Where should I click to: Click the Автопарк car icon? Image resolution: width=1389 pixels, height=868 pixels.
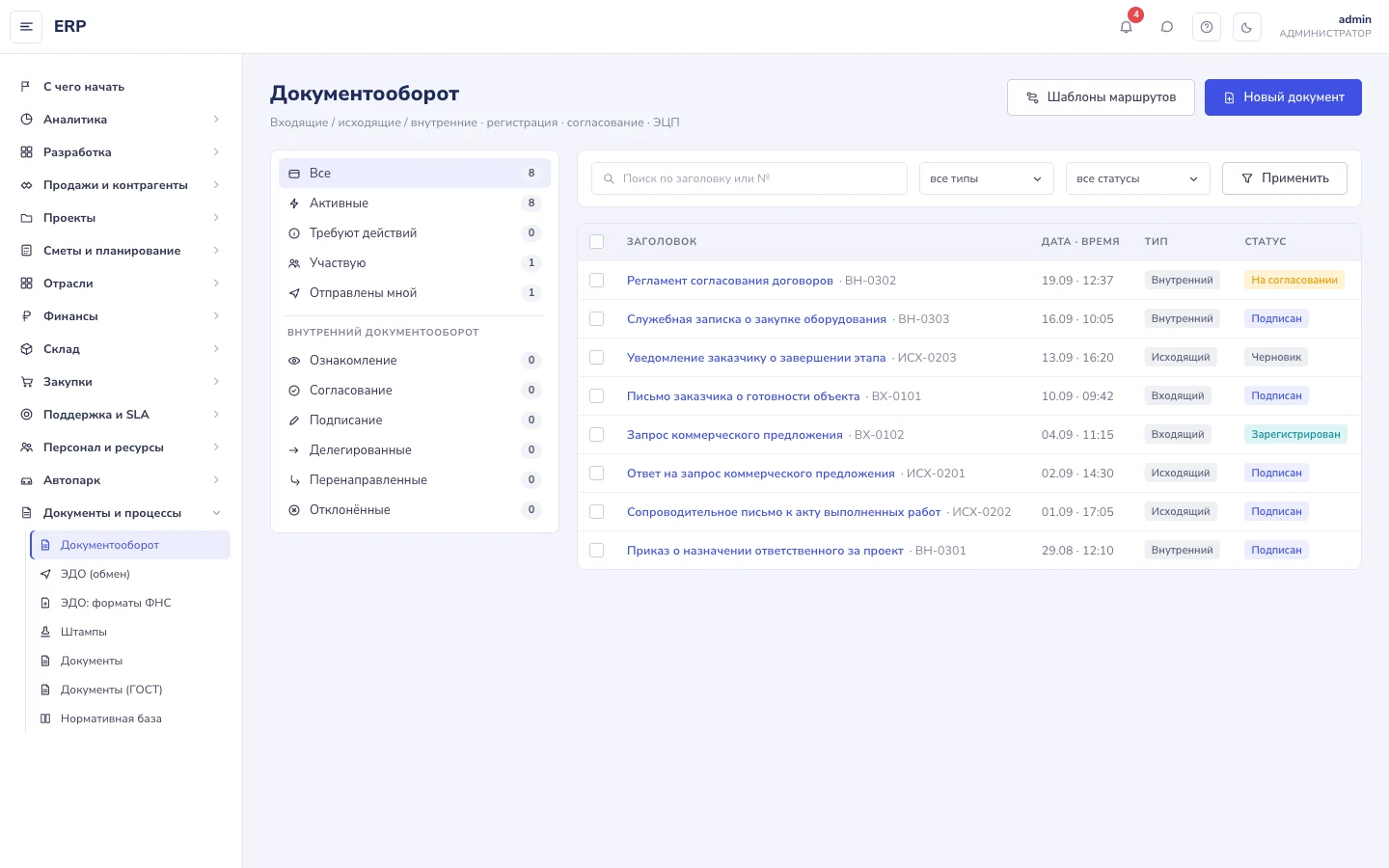pos(26,480)
